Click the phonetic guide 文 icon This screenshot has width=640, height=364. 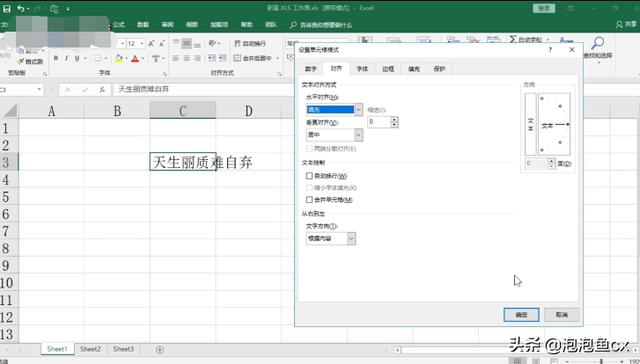(156, 58)
